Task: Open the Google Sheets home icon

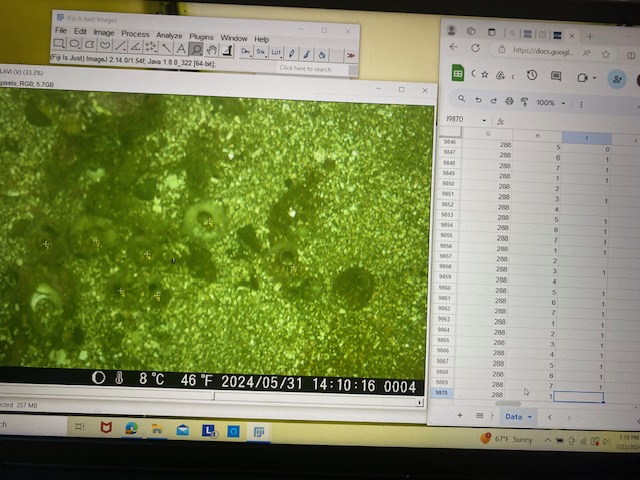Action: pos(458,73)
